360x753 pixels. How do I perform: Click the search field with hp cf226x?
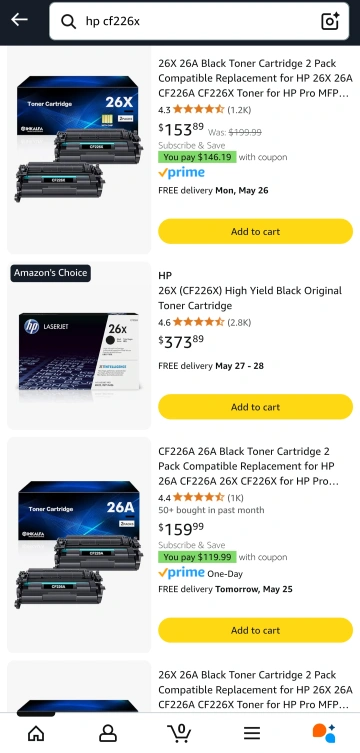(x=199, y=21)
